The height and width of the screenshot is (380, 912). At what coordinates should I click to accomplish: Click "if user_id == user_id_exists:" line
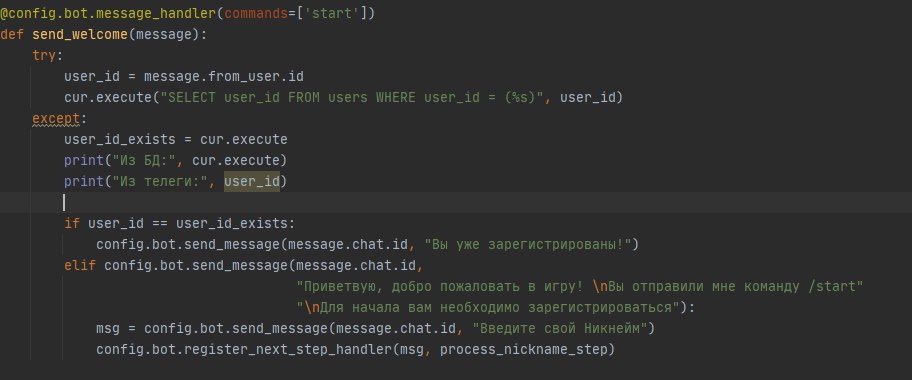pyautogui.click(x=180, y=223)
